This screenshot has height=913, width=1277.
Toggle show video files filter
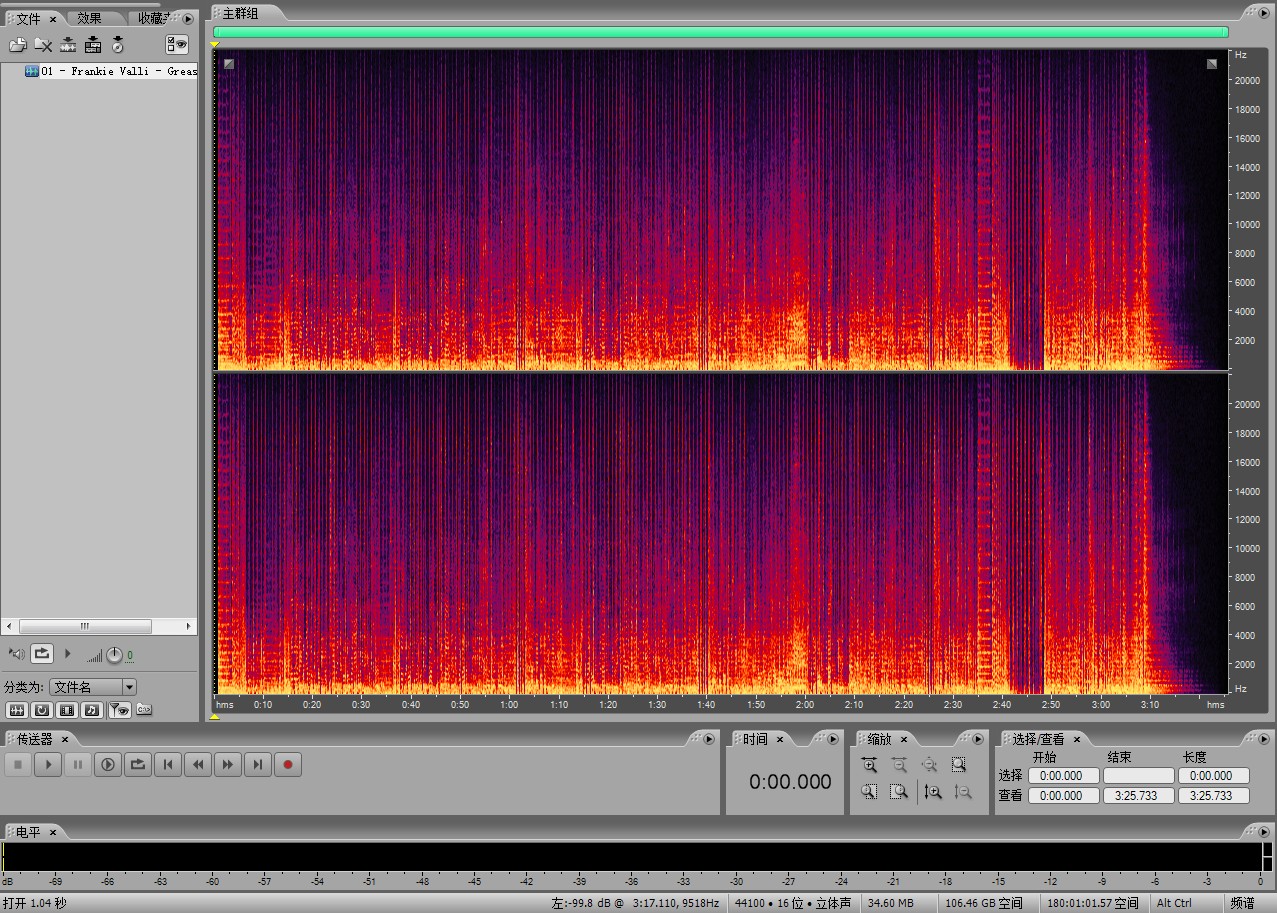[67, 710]
